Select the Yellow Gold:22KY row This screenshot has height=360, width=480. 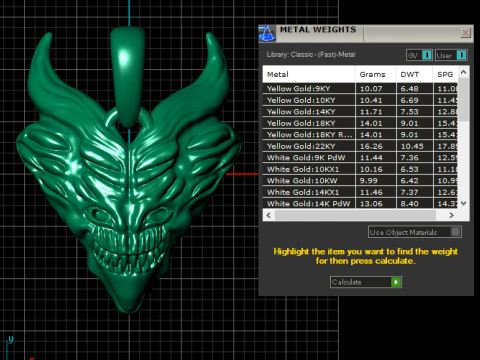(x=360, y=146)
